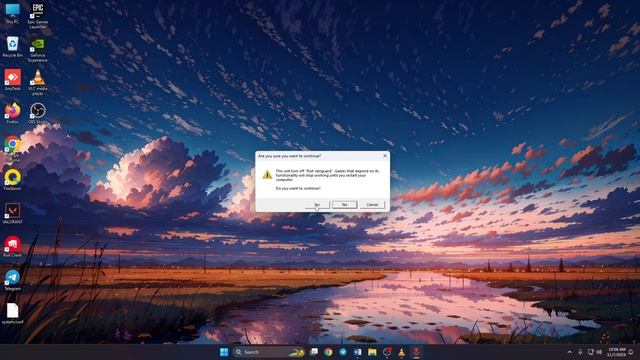Viewport: 640px width, 360px height.
Task: Open the notifications bell
Action: click(632, 352)
